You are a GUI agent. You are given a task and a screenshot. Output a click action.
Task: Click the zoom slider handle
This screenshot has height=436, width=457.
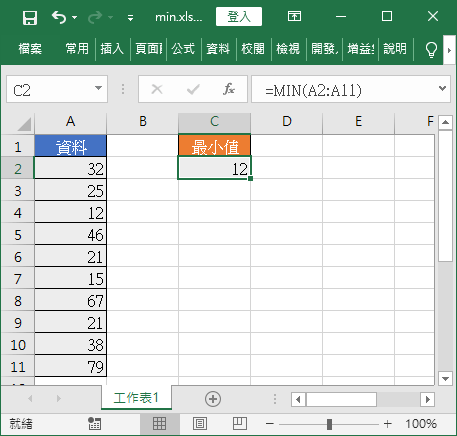coord(329,424)
